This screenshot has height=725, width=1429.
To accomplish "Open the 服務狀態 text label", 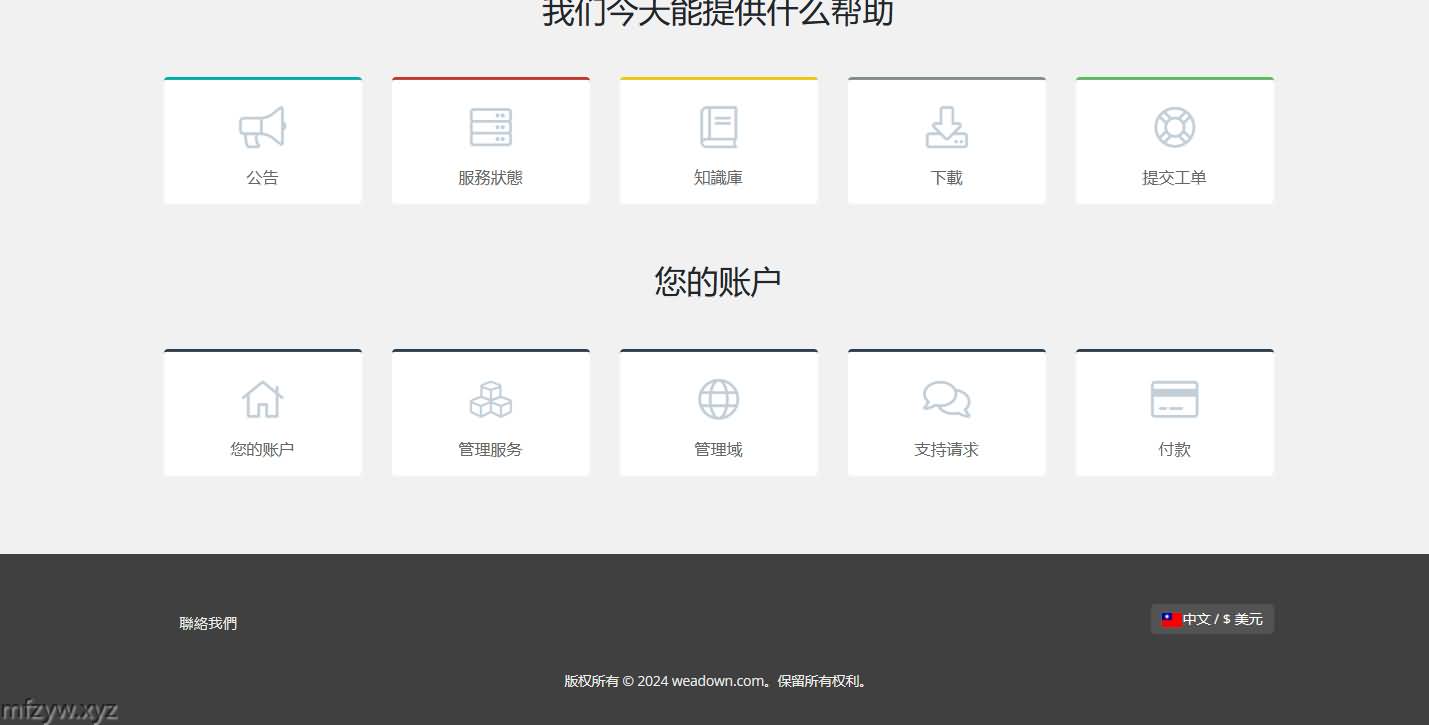I will (x=490, y=178).
